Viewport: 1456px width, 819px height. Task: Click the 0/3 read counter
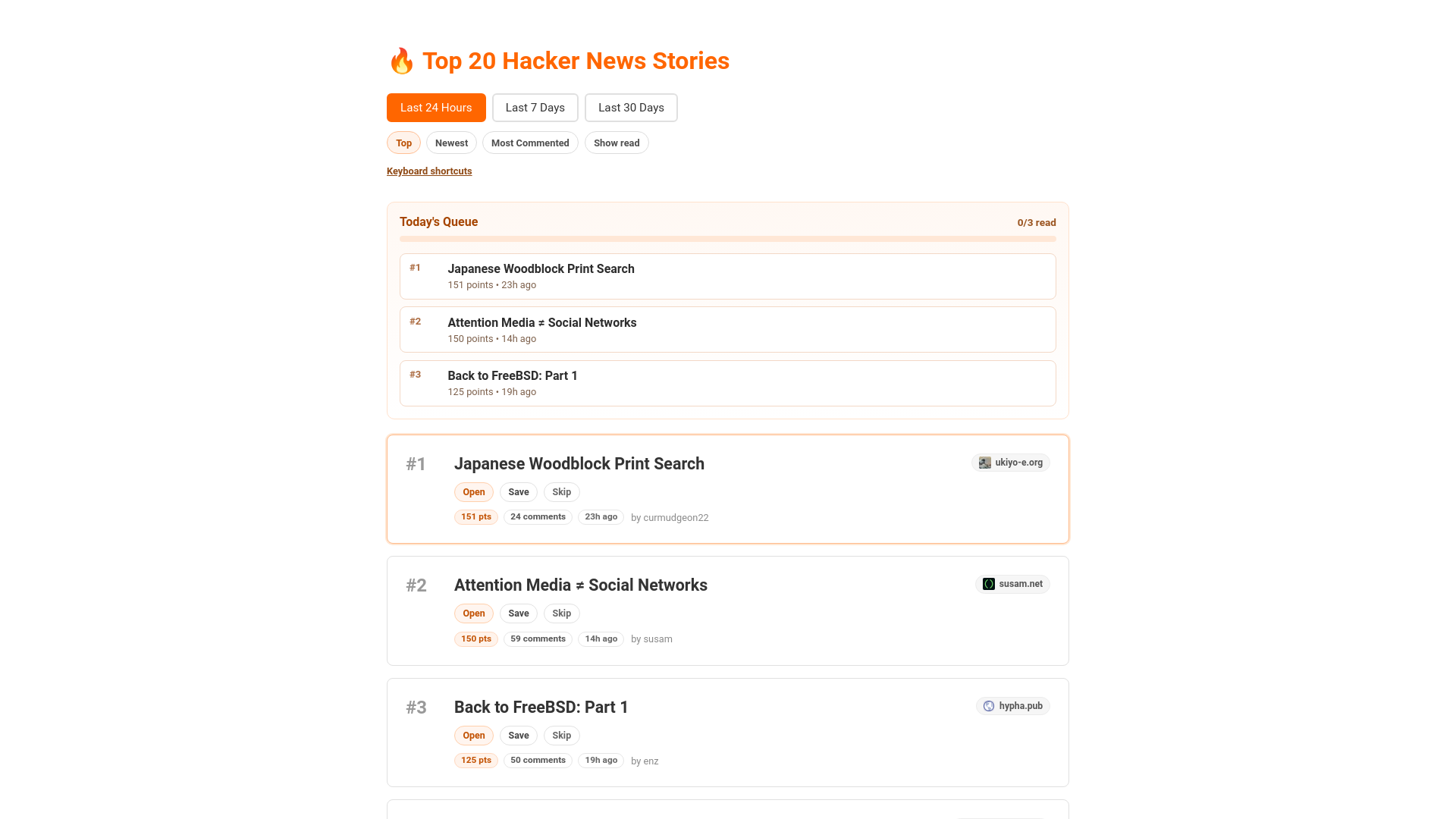pyautogui.click(x=1037, y=223)
